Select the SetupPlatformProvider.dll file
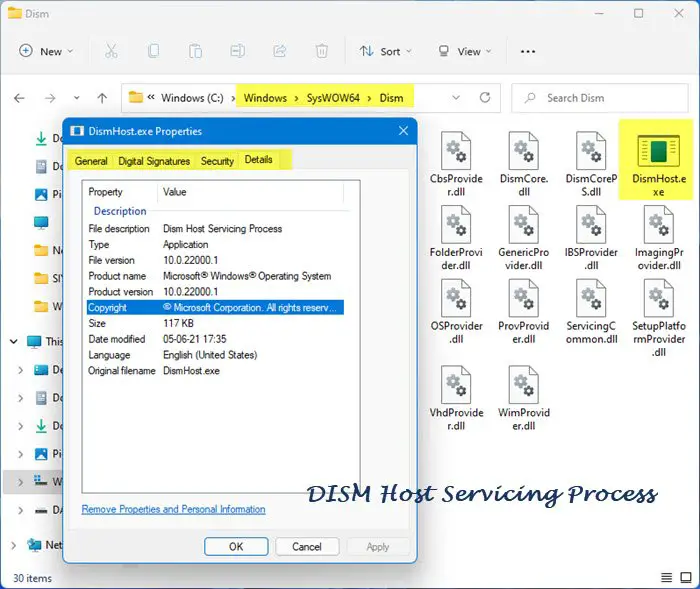 coord(659,318)
